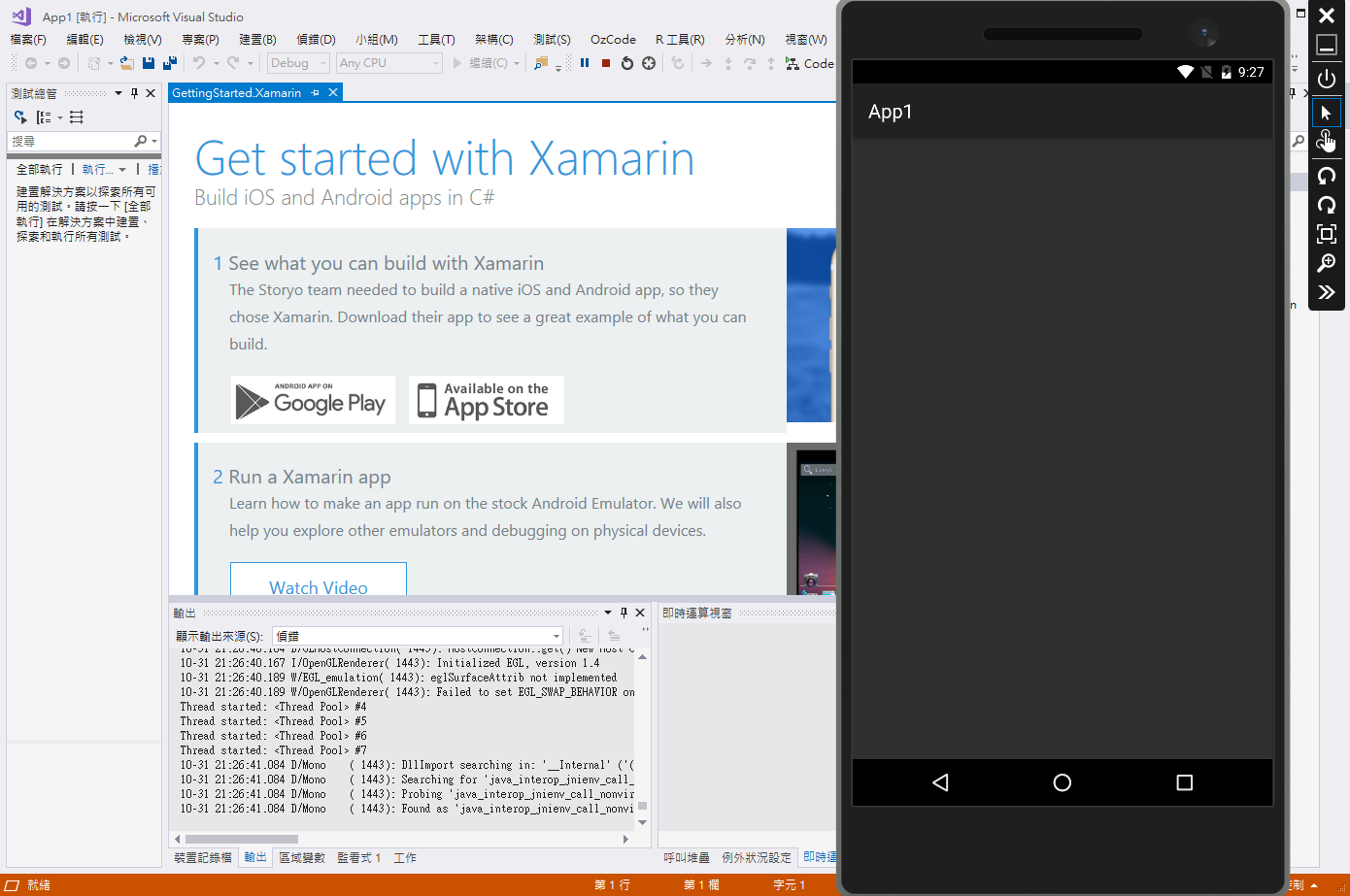Select the emulator single-point pointer mode
The height and width of the screenshot is (896, 1350).
pos(1327,113)
